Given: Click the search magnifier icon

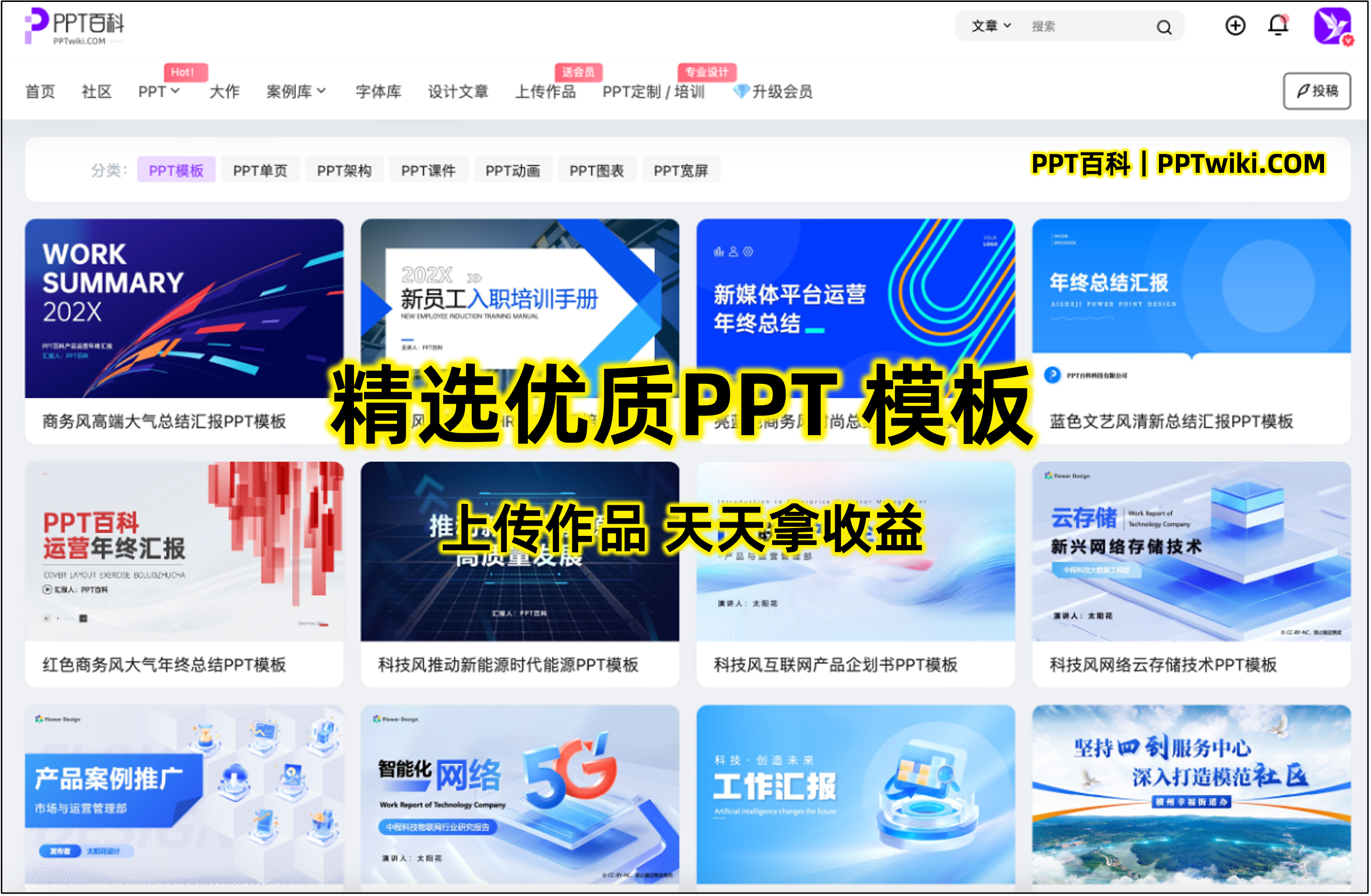Looking at the screenshot, I should 1165,27.
